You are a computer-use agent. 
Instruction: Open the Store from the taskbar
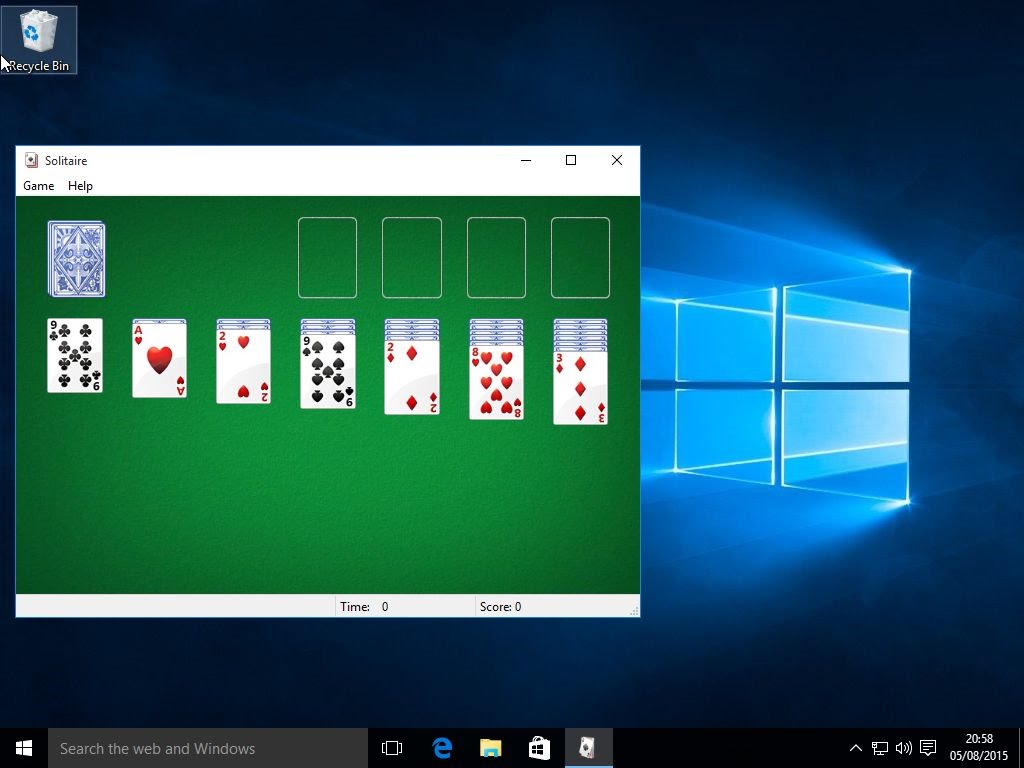[x=539, y=748]
